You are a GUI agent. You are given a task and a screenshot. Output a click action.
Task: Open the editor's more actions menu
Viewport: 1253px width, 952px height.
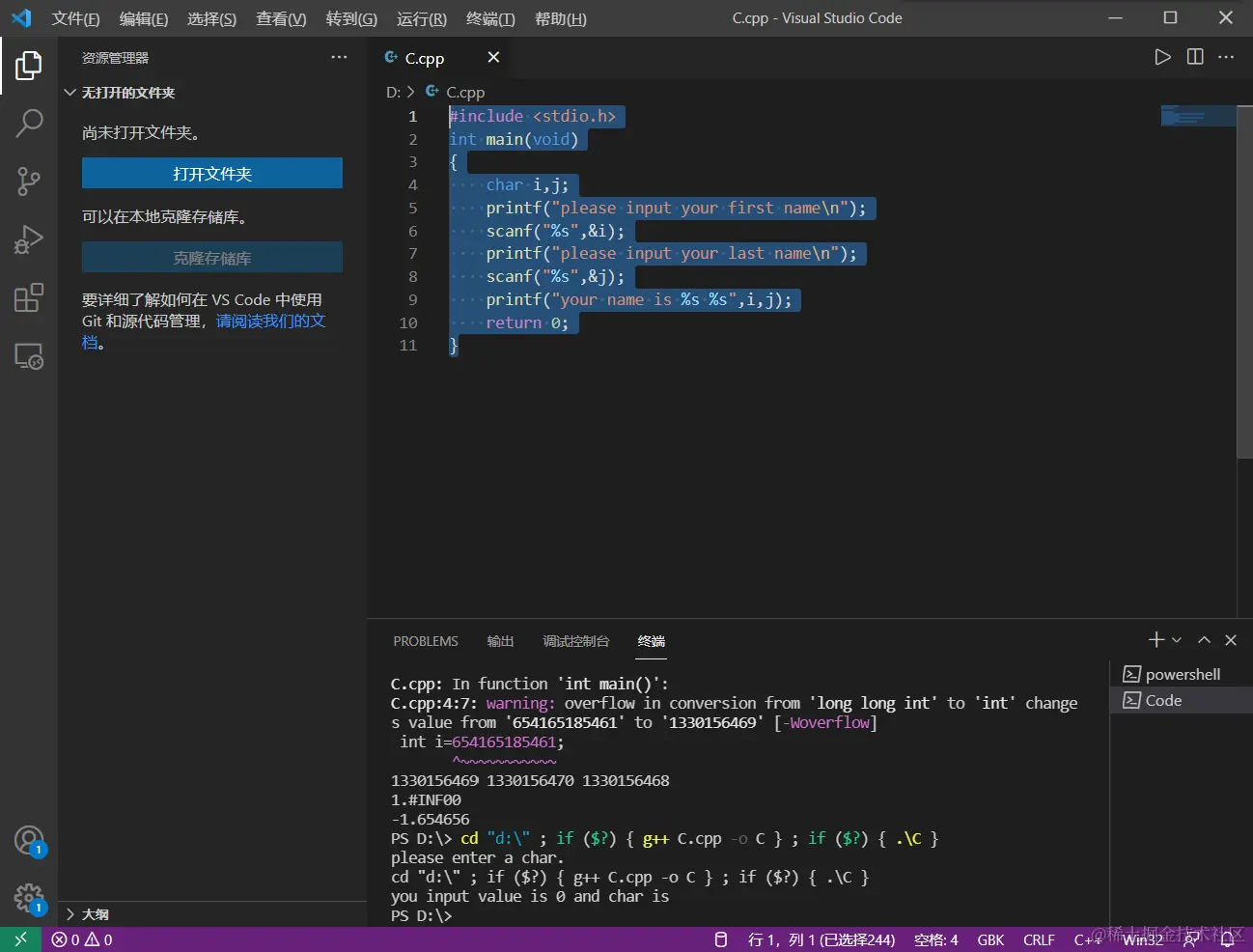point(1226,57)
